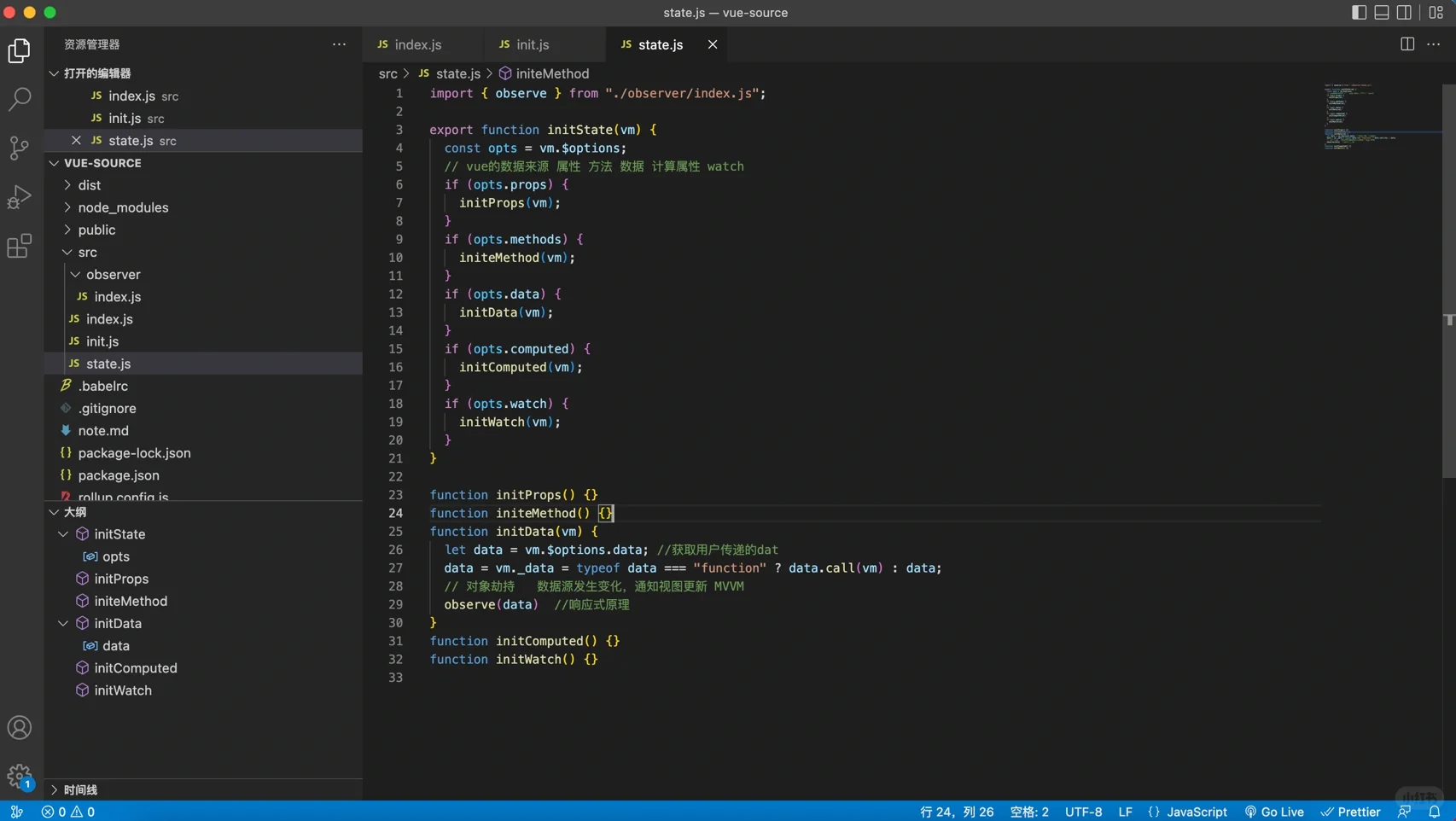Click the notifications bell in status bar
Image resolution: width=1456 pixels, height=821 pixels.
(1435, 812)
